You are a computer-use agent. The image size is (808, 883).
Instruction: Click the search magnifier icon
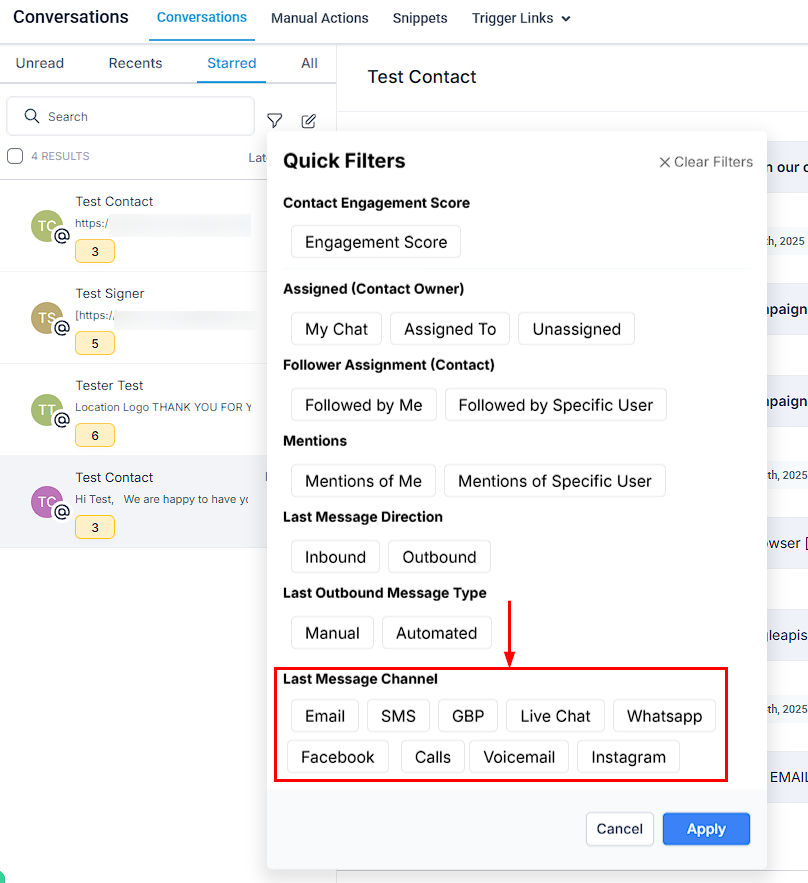pyautogui.click(x=32, y=116)
